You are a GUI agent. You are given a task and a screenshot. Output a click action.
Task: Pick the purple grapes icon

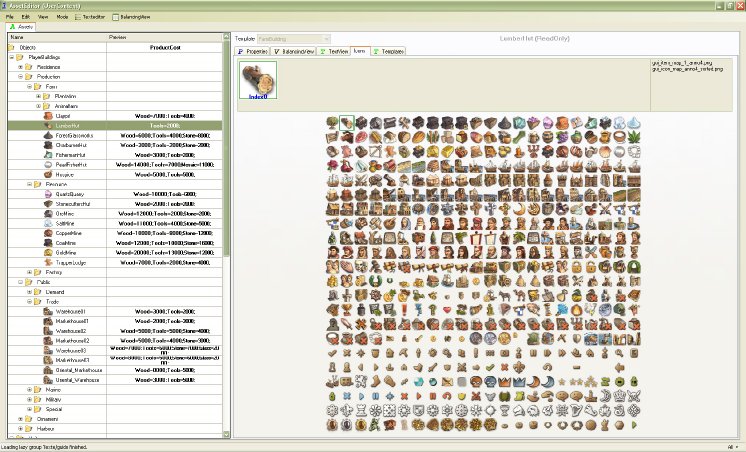pyautogui.click(x=562, y=138)
